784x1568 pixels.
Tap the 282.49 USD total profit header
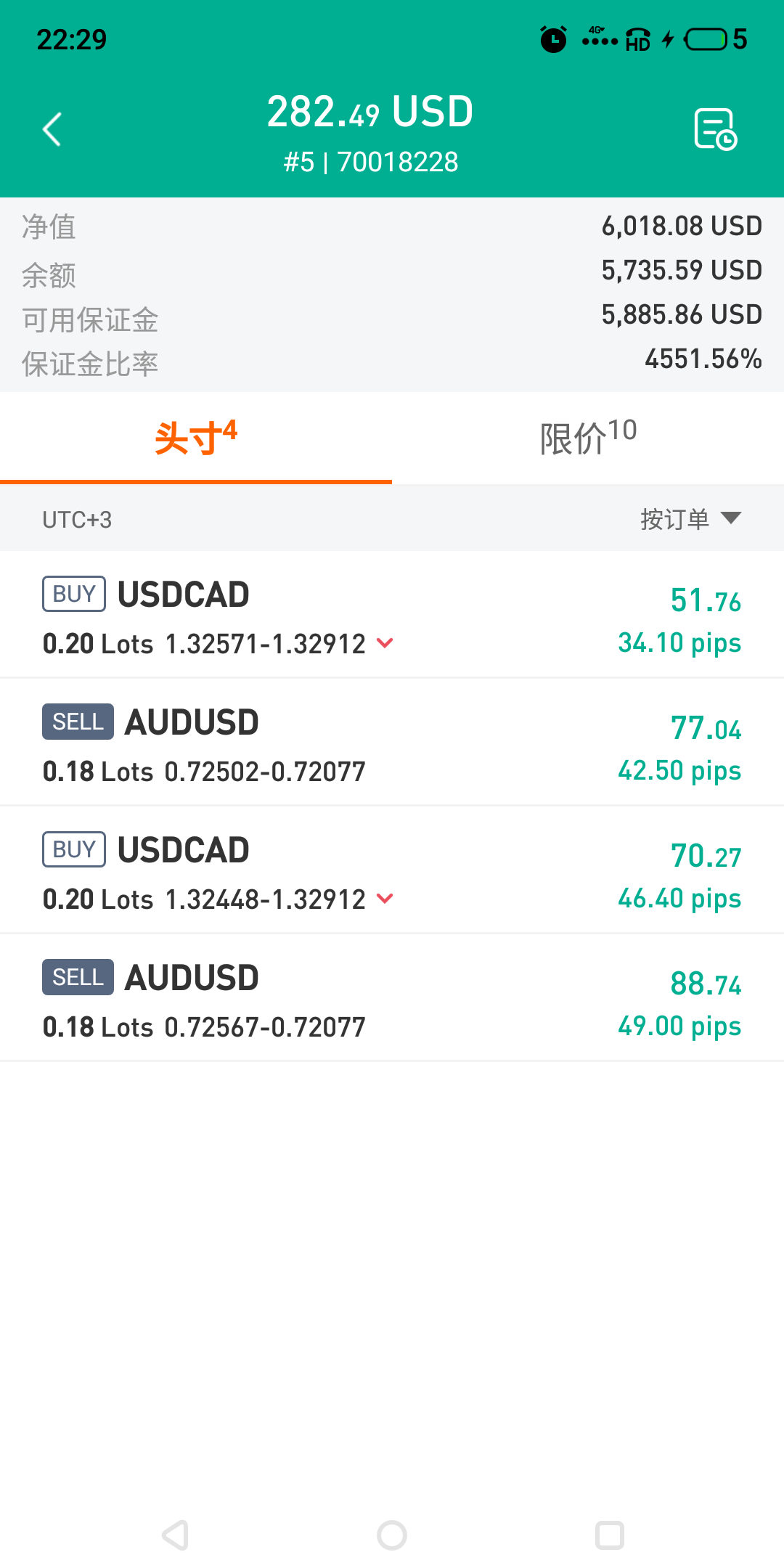click(x=370, y=113)
